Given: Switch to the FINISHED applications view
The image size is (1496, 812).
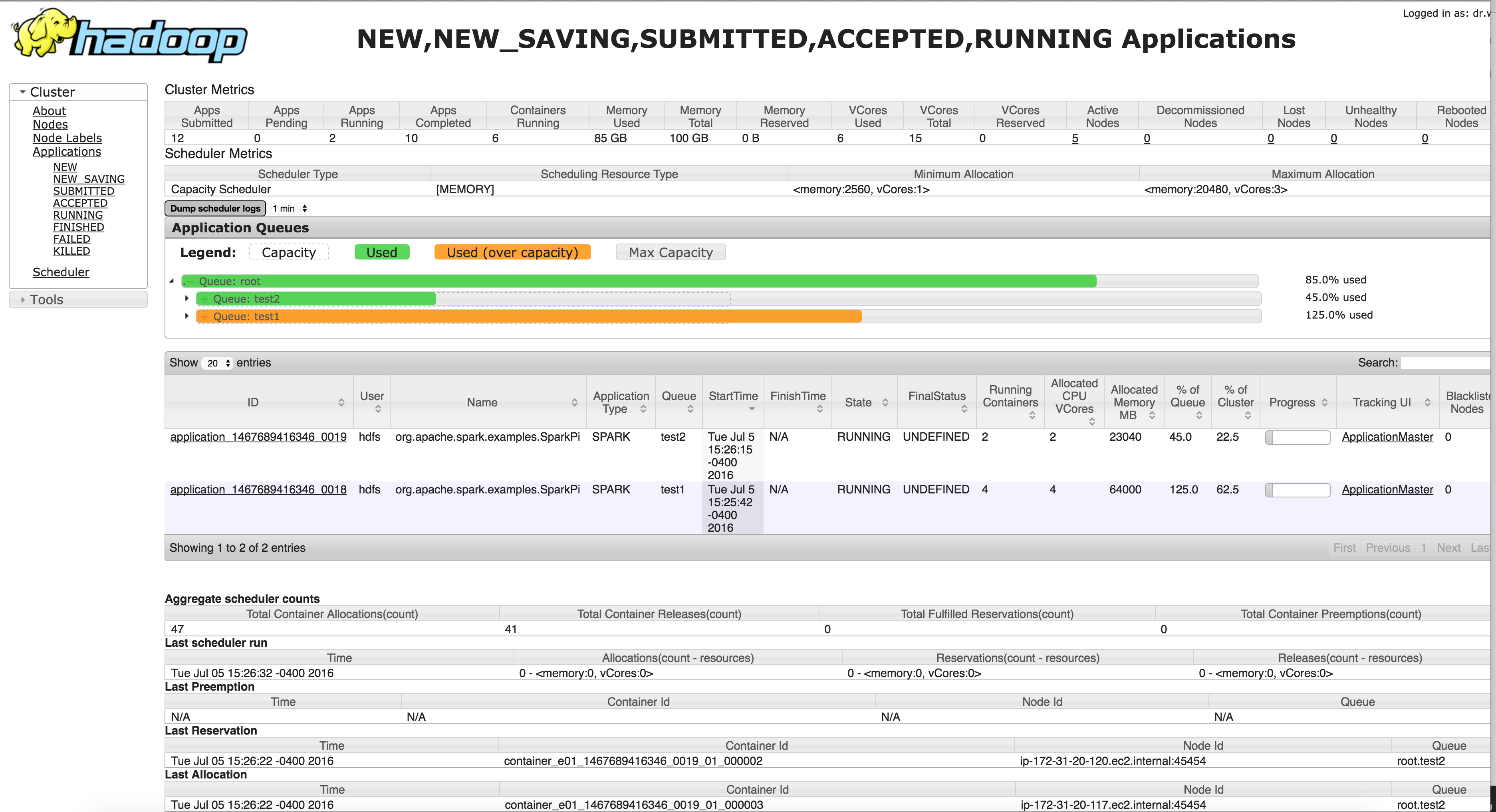Looking at the screenshot, I should pyautogui.click(x=78, y=226).
